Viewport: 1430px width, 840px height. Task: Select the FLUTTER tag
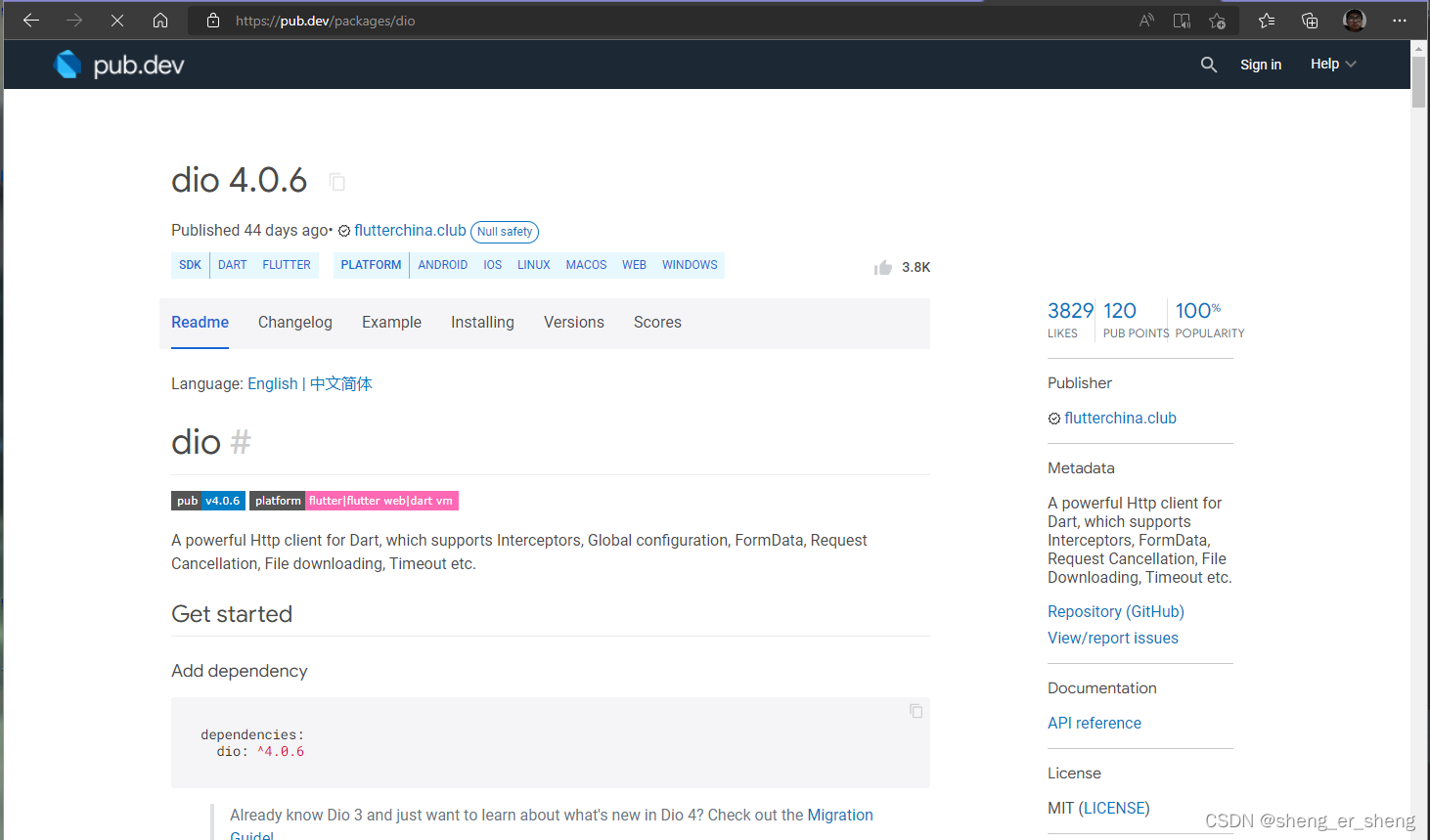(x=287, y=265)
